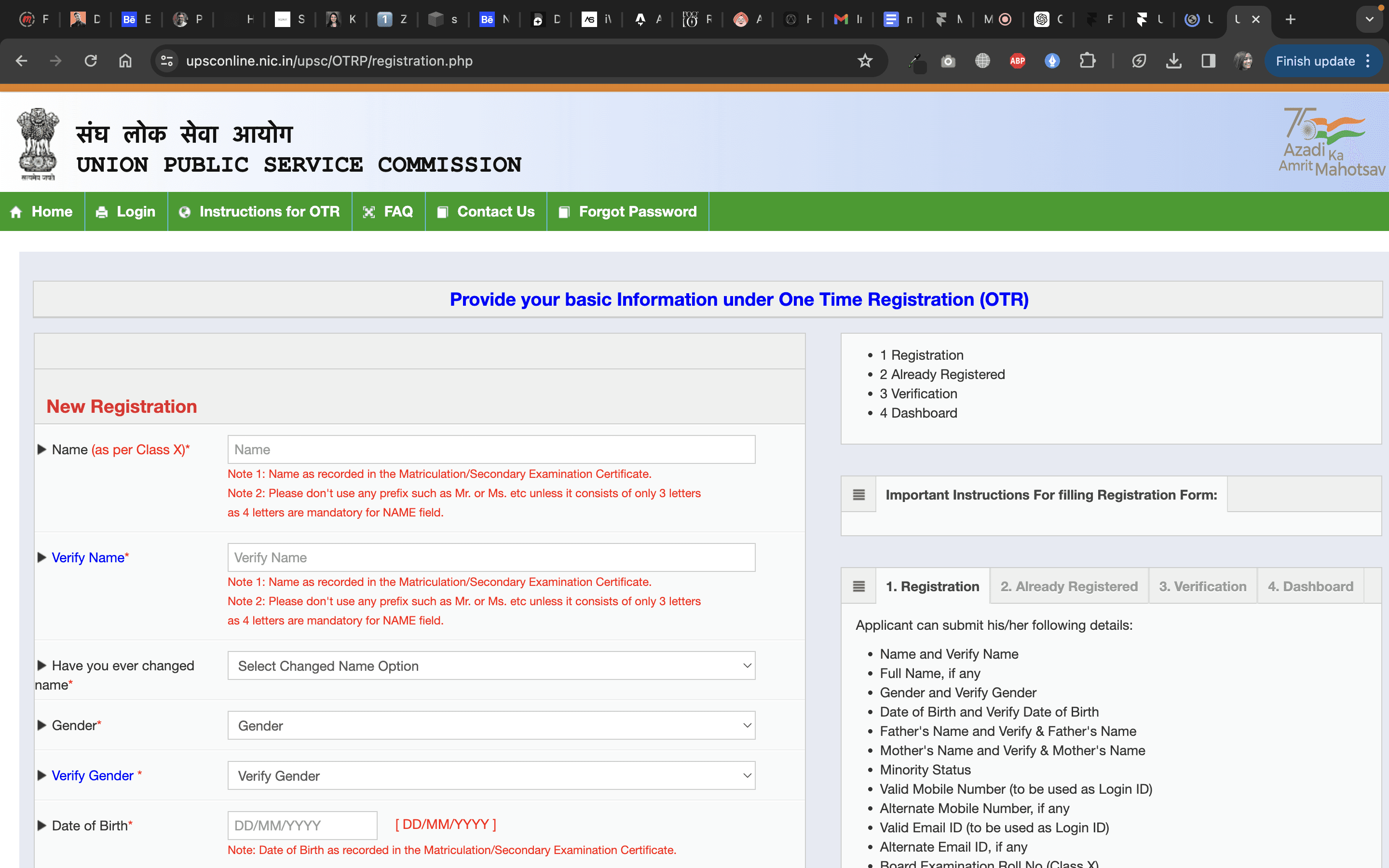
Task: Reload the UPSC registration page
Action: click(91, 61)
